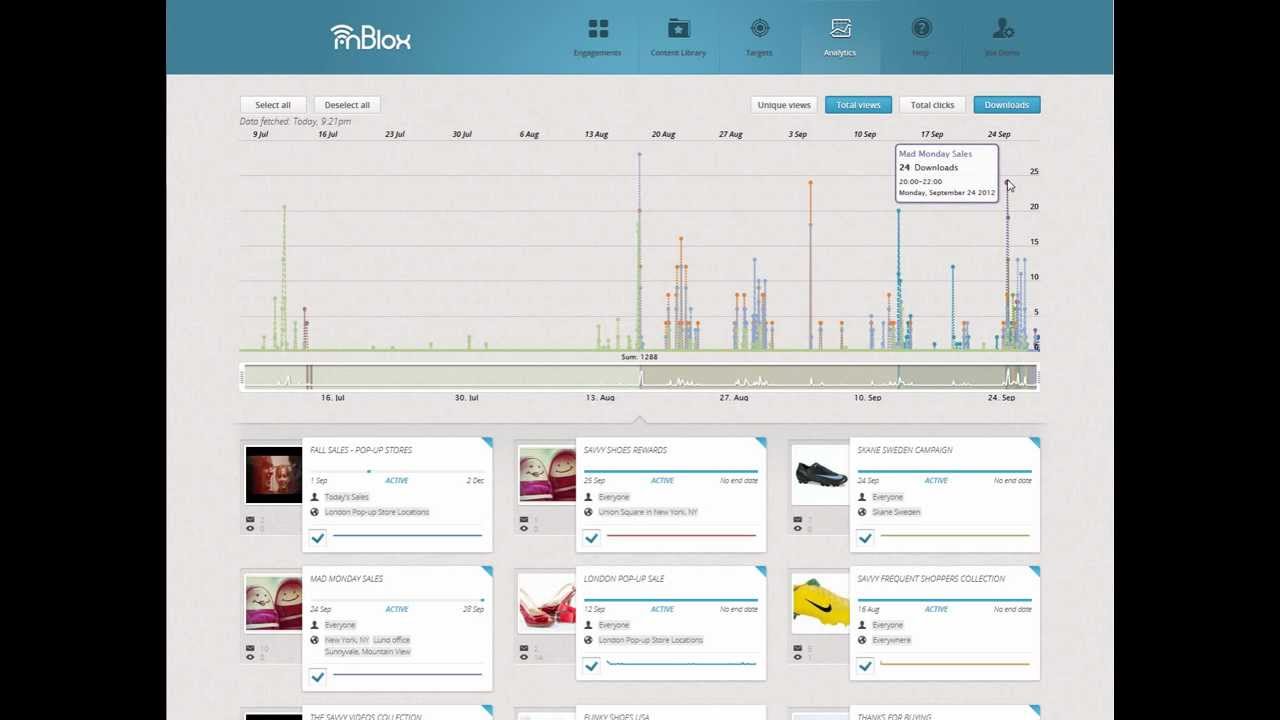Click the globe icon in Savvy Frequent Shoppers card

click(x=862, y=640)
